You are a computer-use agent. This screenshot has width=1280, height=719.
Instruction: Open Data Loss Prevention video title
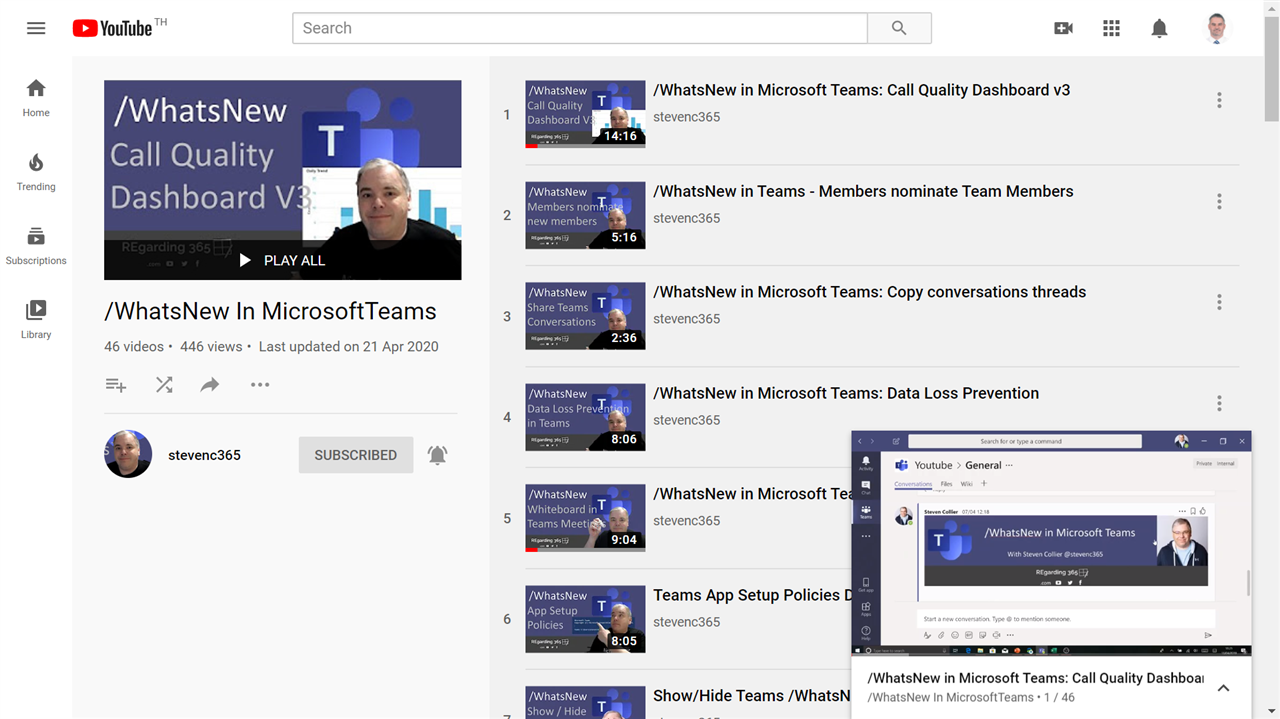point(846,393)
